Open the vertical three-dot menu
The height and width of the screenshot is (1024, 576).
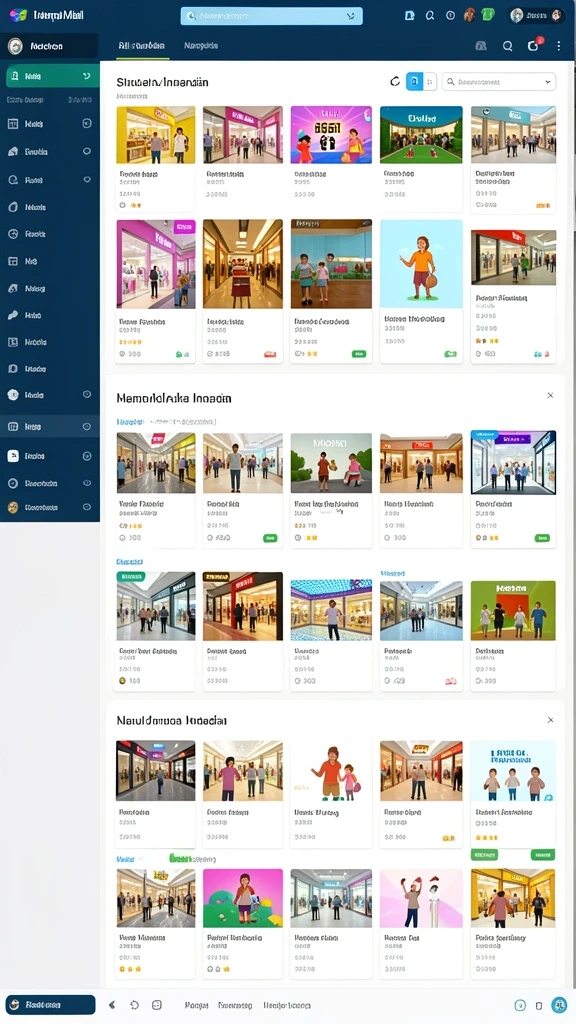pyautogui.click(x=558, y=46)
